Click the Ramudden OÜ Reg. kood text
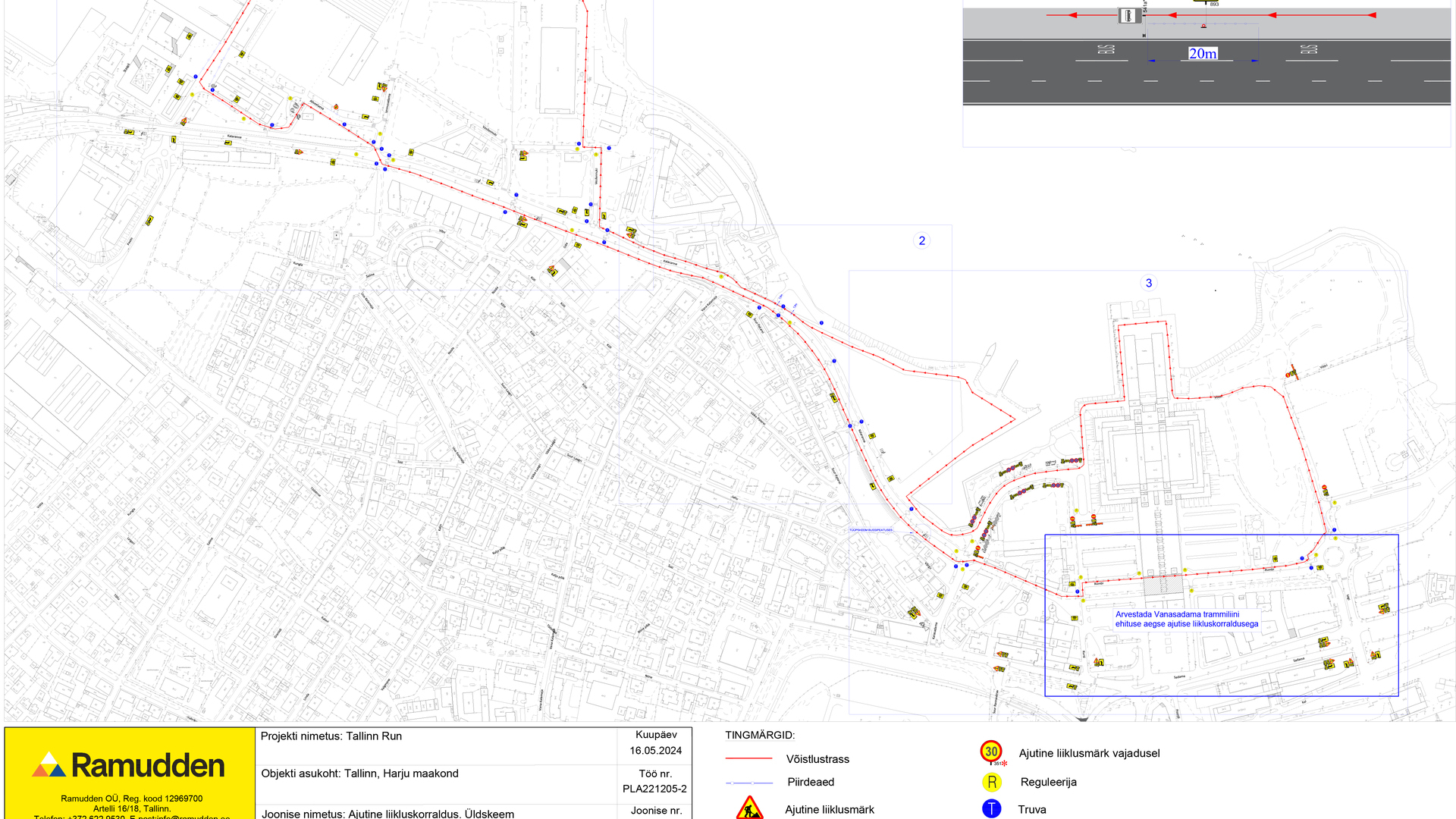Screen dimensions: 1456x819 [131, 799]
